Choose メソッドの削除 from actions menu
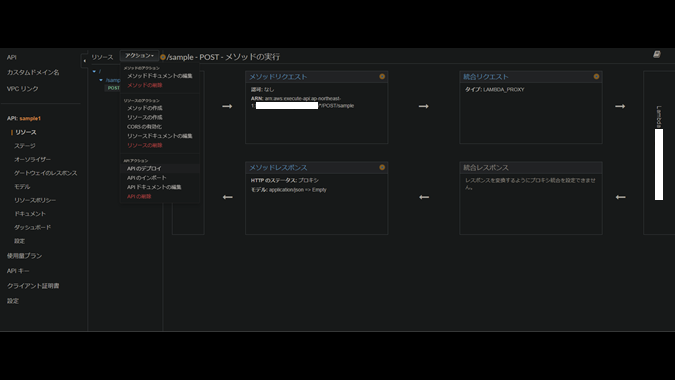Image resolution: width=675 pixels, height=380 pixels. pyautogui.click(x=145, y=85)
